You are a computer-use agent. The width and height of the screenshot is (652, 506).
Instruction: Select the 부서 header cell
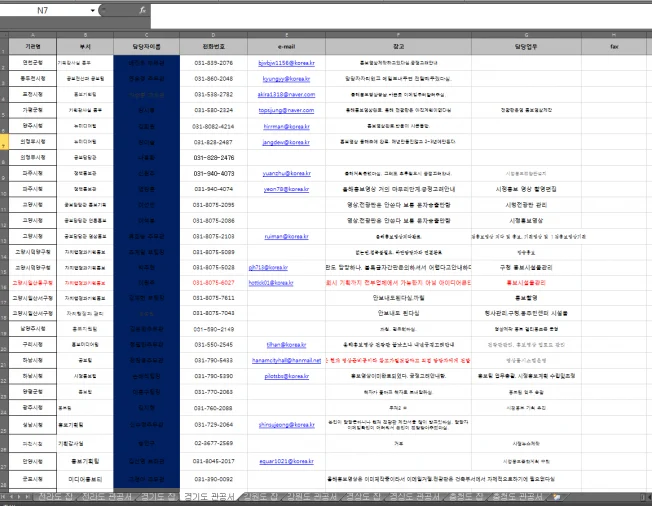pyautogui.click(x=85, y=47)
